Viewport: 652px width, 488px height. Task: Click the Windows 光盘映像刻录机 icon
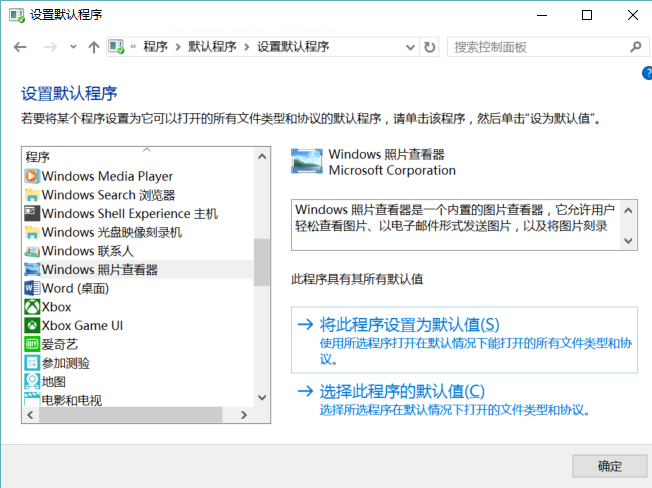tap(32, 232)
